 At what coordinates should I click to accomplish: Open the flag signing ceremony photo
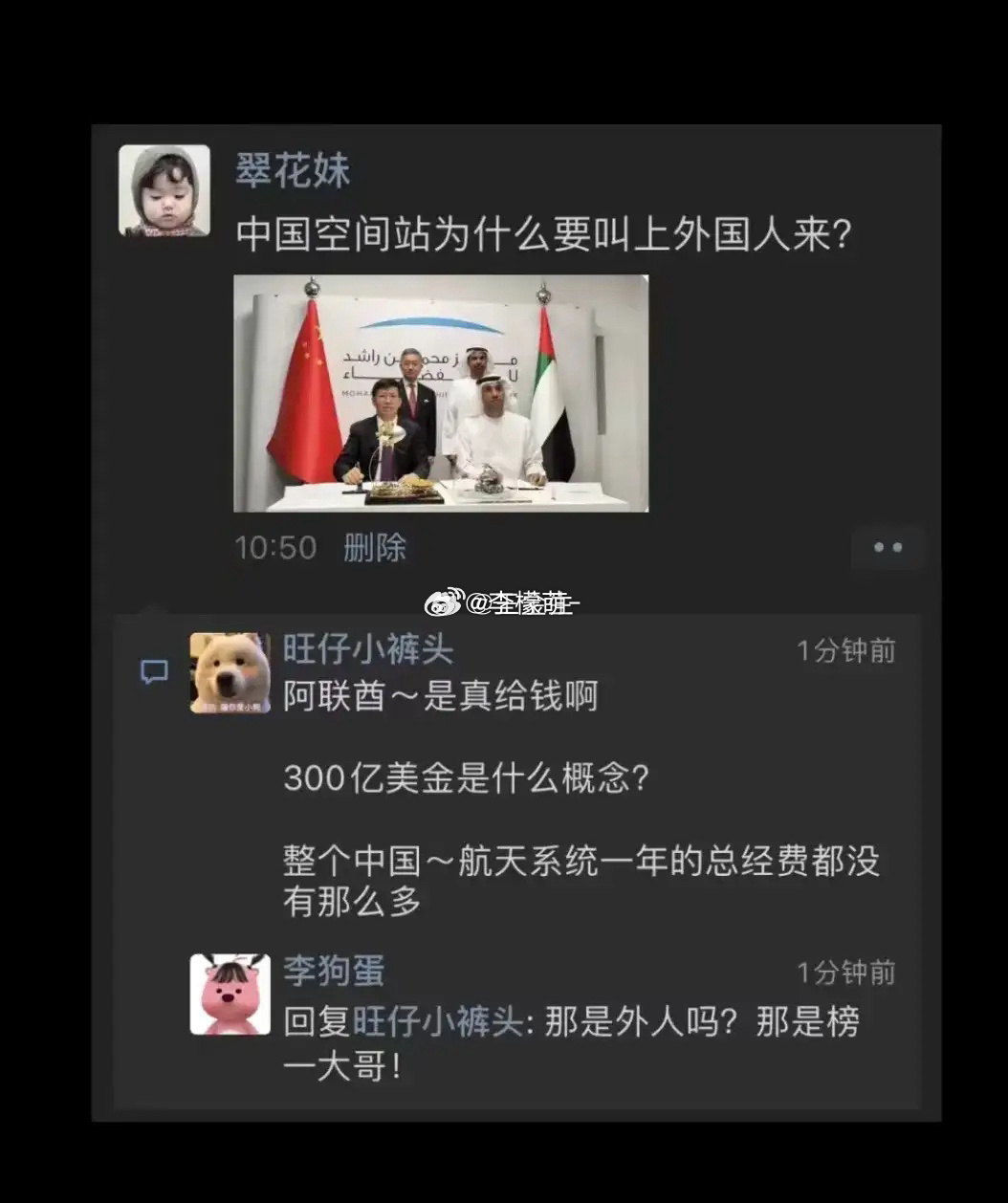441,393
